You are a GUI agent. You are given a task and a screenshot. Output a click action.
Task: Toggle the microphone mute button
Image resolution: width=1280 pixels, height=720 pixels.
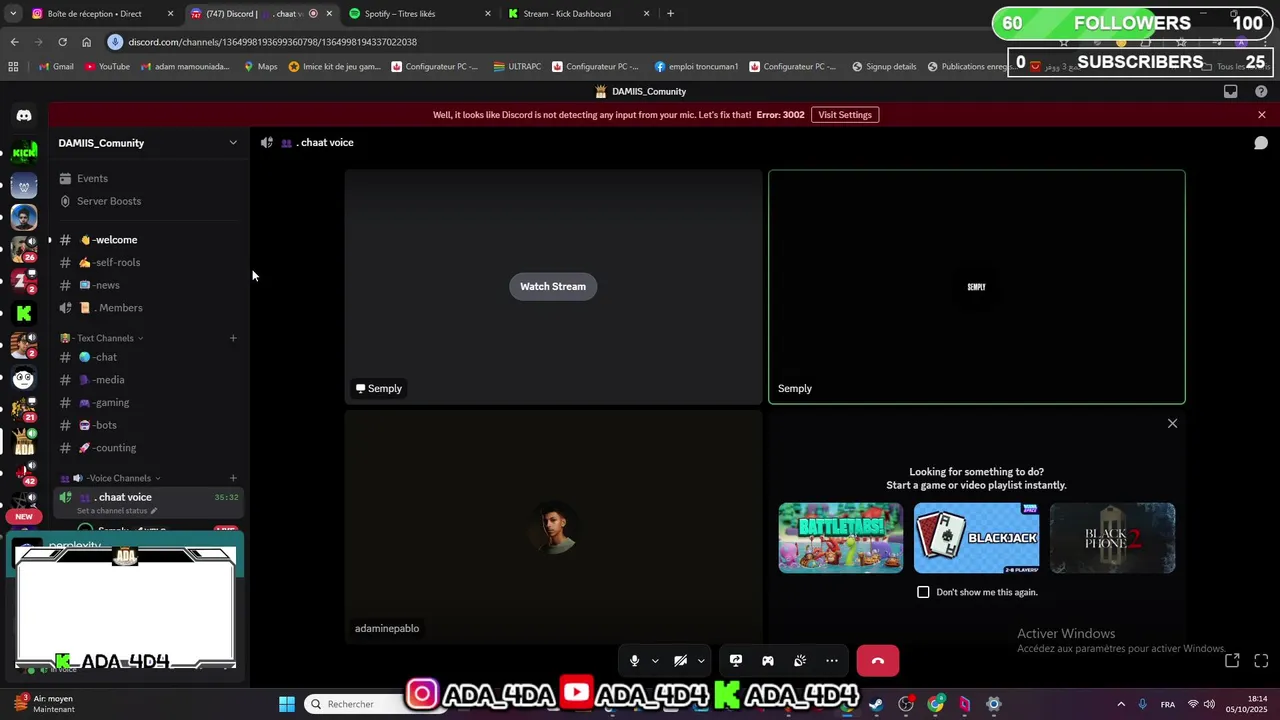(x=634, y=661)
